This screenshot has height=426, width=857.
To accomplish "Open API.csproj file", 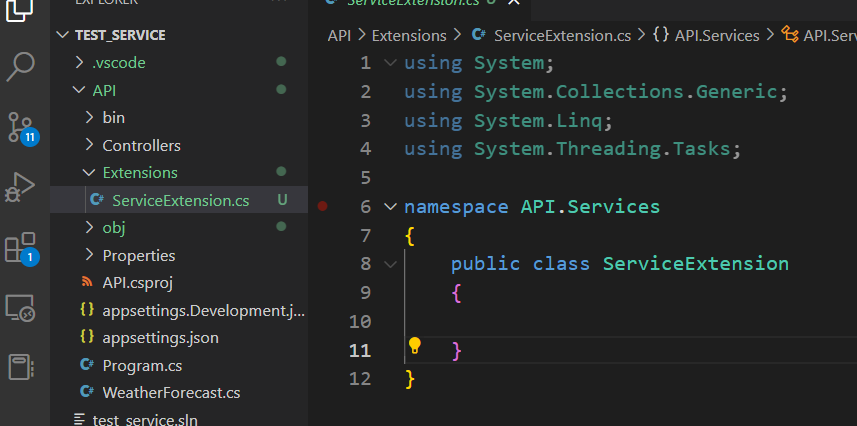I will [x=138, y=283].
